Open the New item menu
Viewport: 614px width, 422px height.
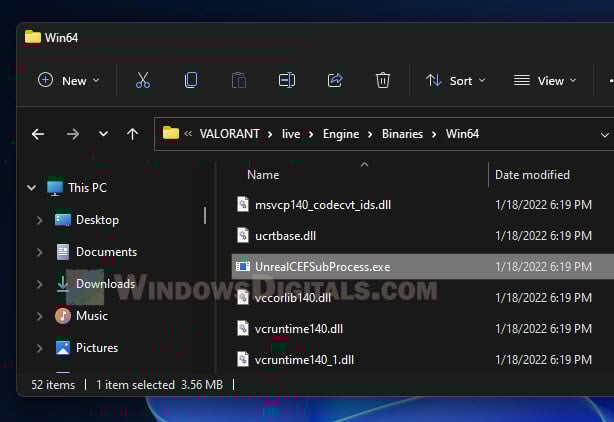coord(69,81)
